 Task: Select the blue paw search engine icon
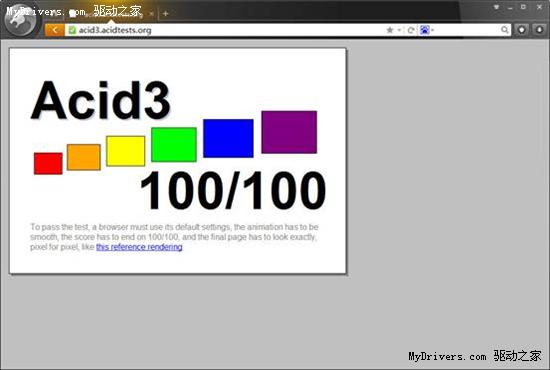[424, 30]
